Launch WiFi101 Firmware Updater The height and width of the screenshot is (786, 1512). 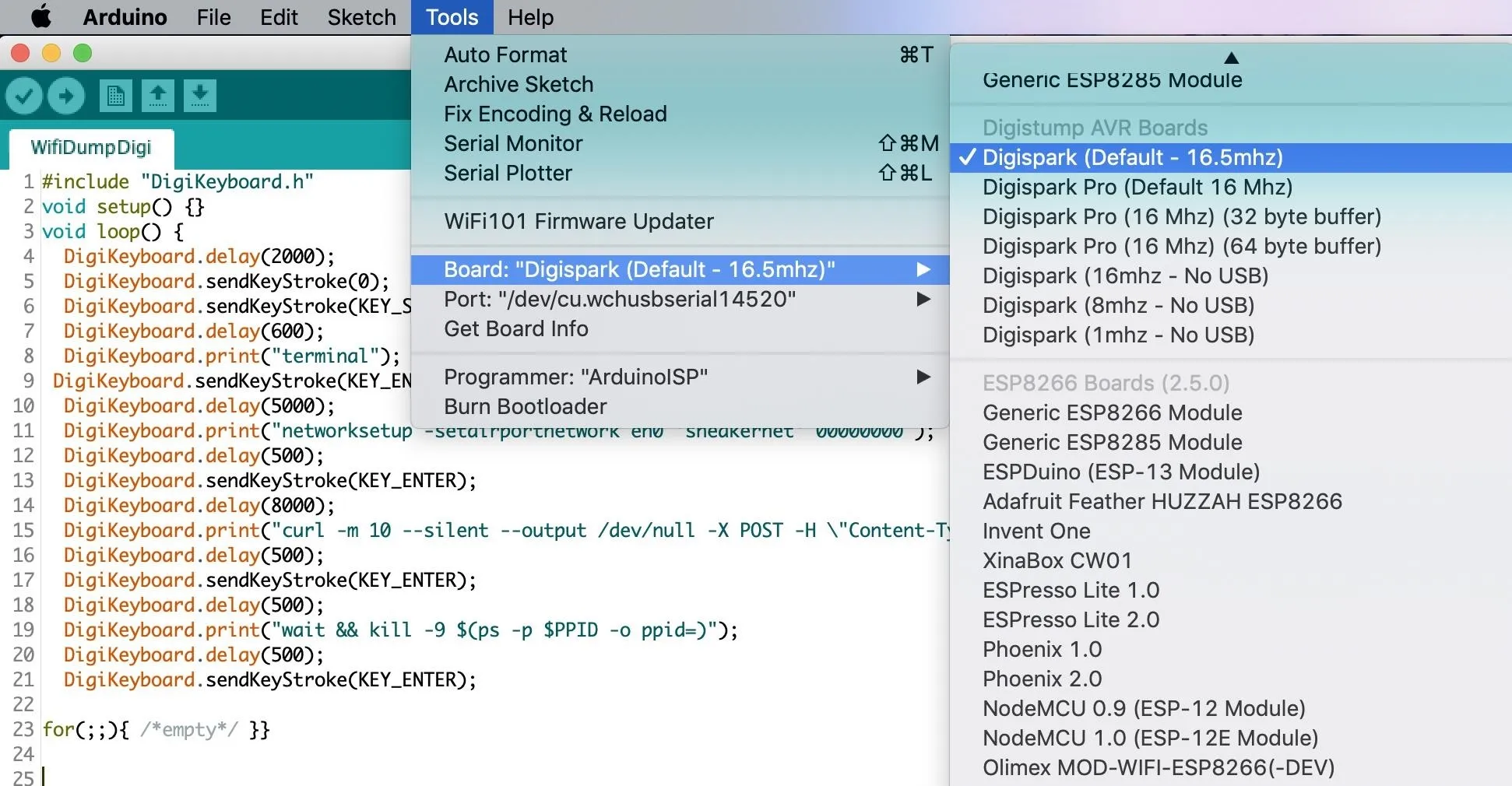[x=680, y=221]
